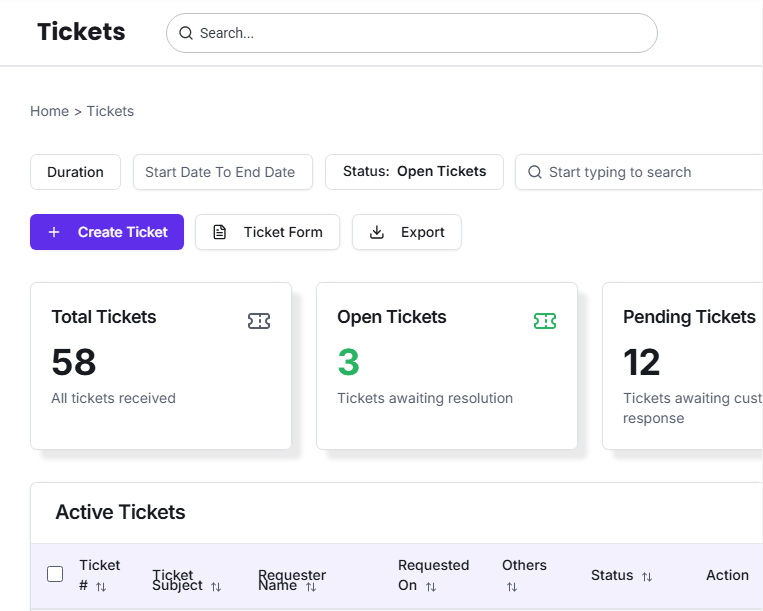Open the Duration filter dropdown
The image size is (763, 611).
75,172
